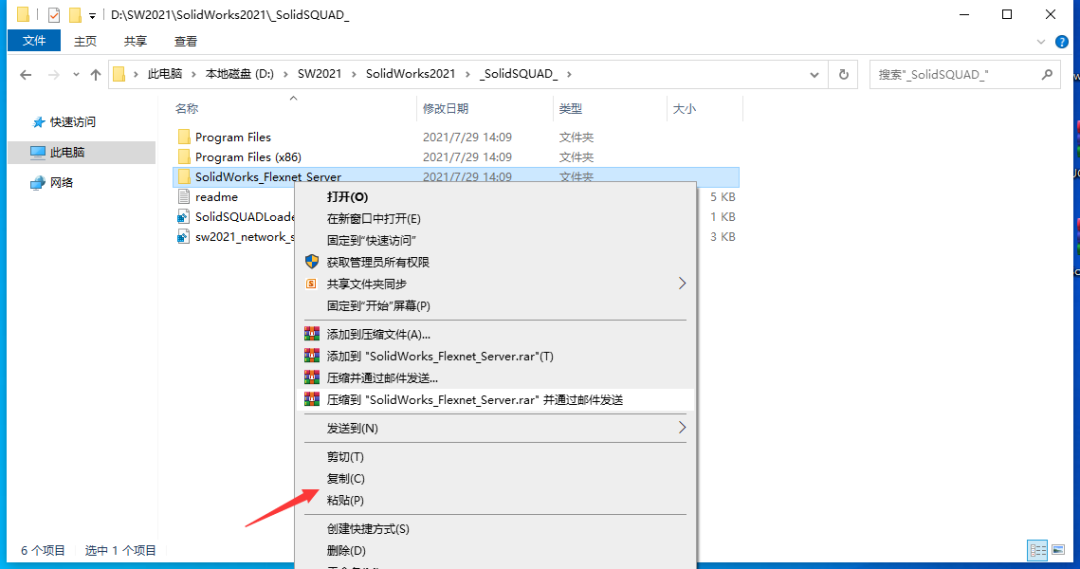
Task: Sort by 名称 column header
Action: 187,108
